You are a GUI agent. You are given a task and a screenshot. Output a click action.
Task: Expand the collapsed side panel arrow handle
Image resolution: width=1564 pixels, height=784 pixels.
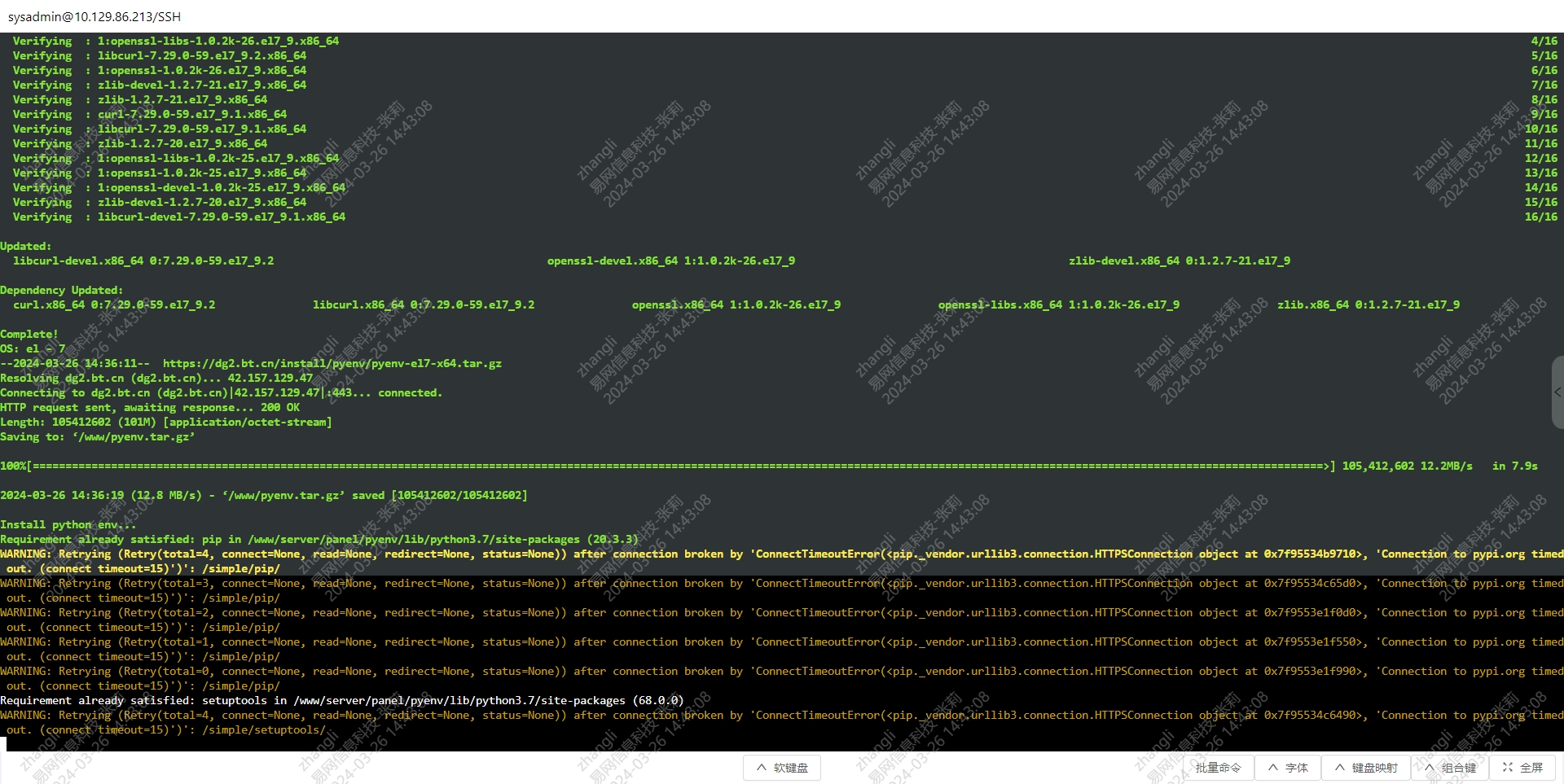pyautogui.click(x=1557, y=392)
